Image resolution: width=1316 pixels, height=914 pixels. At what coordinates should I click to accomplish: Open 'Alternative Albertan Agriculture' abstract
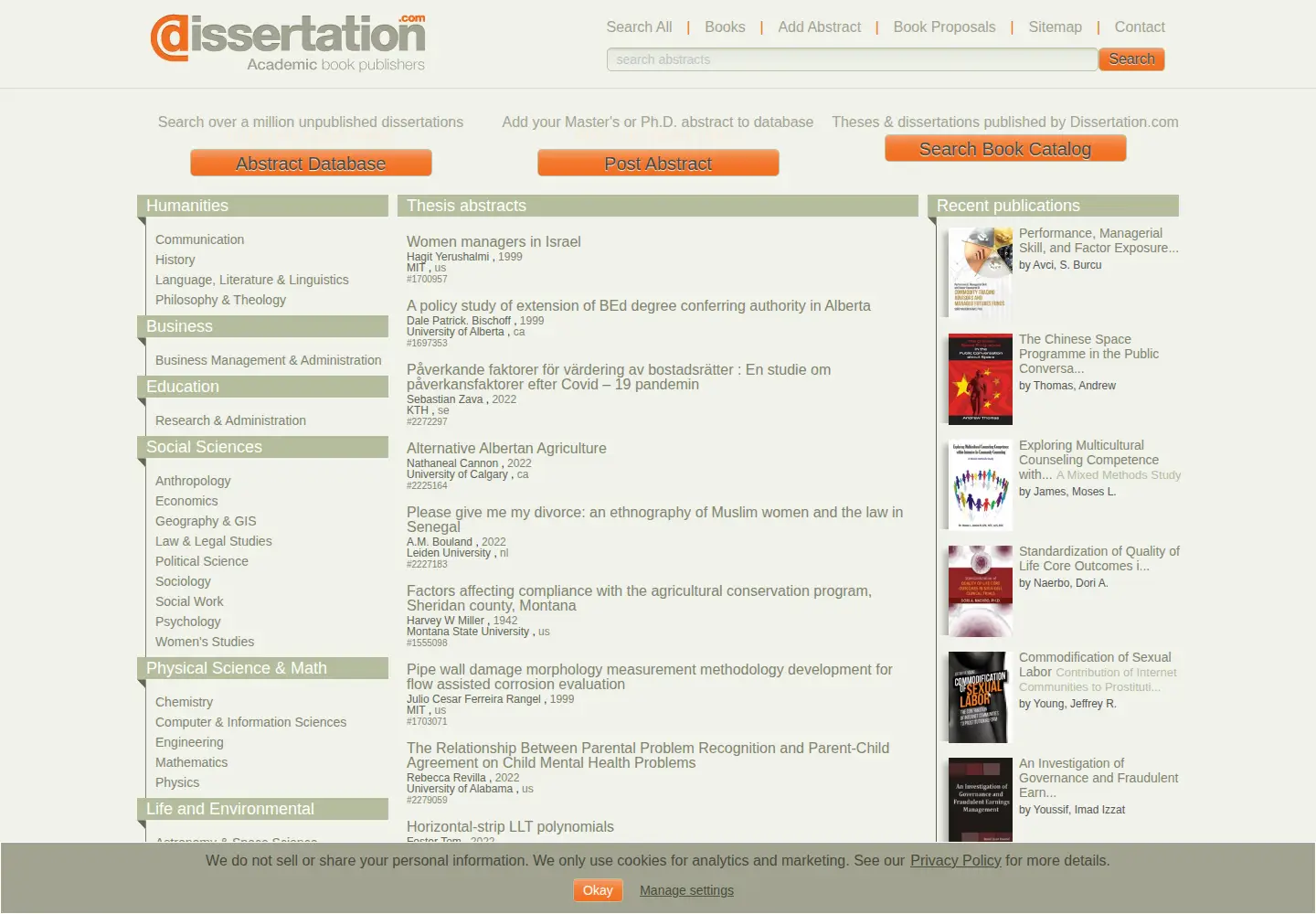(506, 449)
